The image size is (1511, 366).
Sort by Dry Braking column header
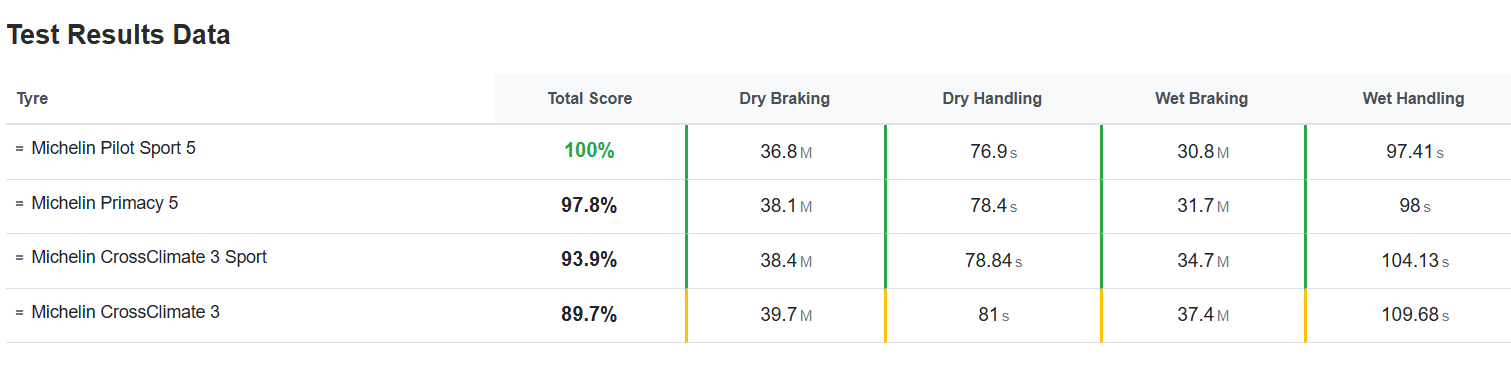click(785, 99)
